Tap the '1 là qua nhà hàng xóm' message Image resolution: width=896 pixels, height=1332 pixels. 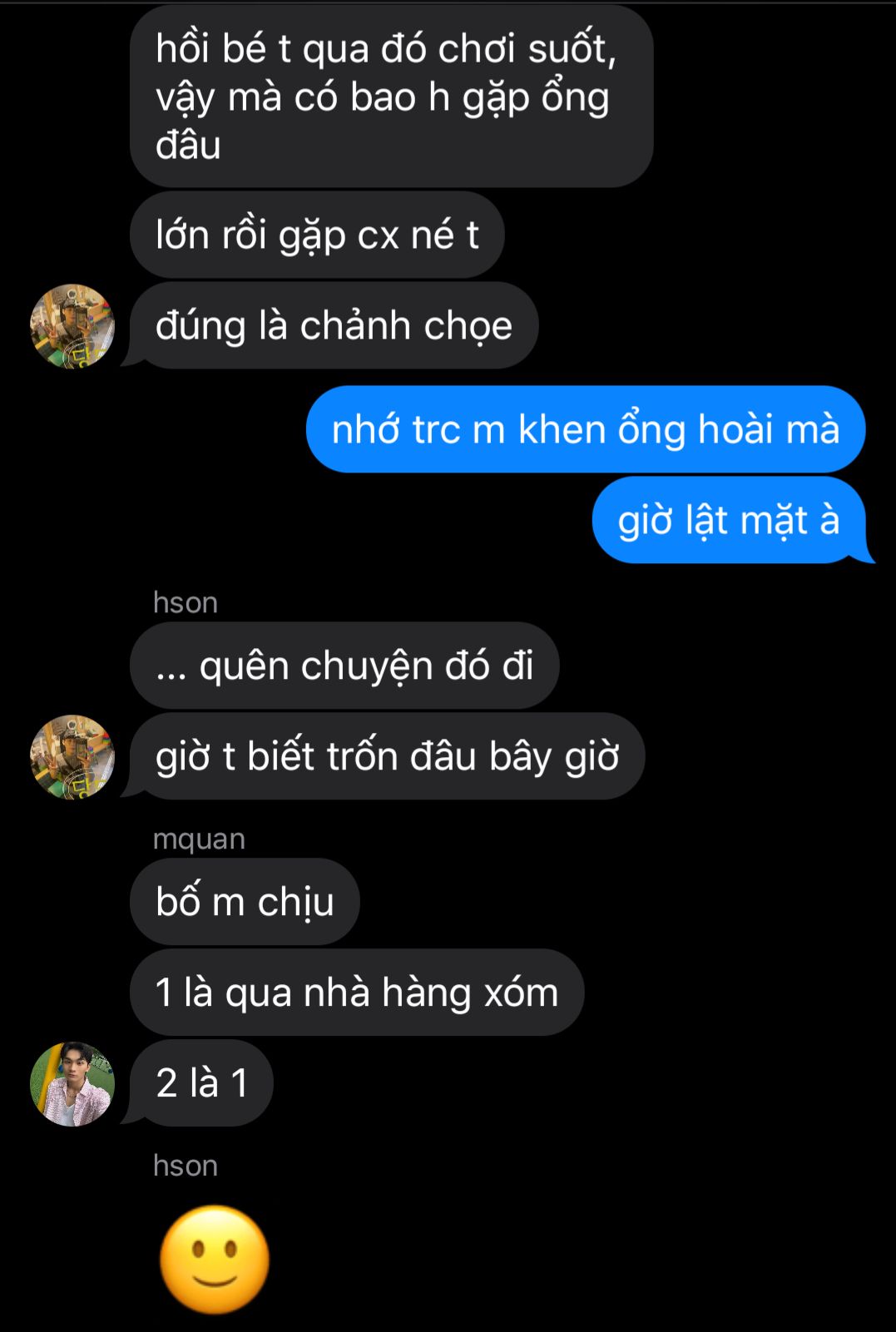(x=357, y=993)
